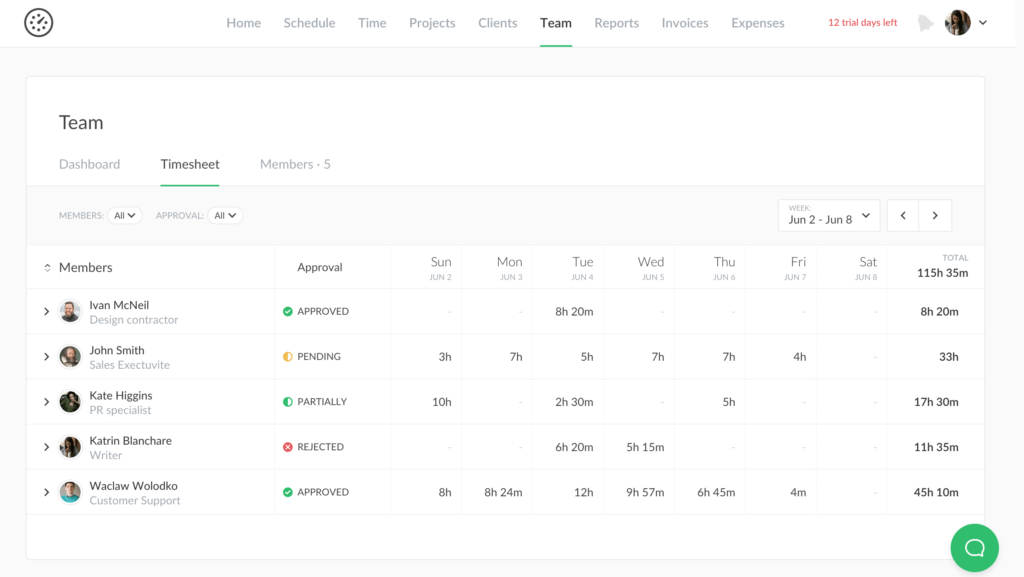Open the chat support bubble
Screen dimensions: 1024x577
(974, 548)
